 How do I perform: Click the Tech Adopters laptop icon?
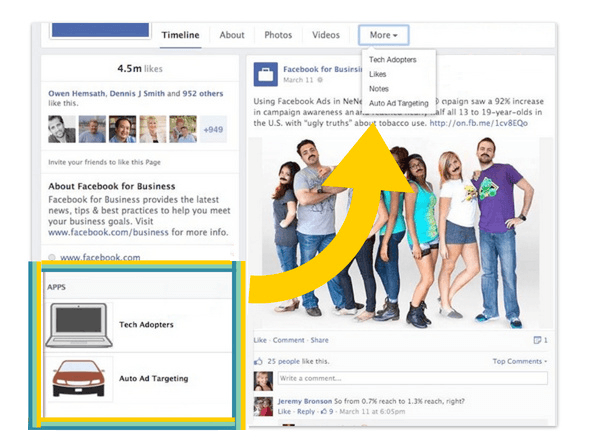click(x=79, y=325)
